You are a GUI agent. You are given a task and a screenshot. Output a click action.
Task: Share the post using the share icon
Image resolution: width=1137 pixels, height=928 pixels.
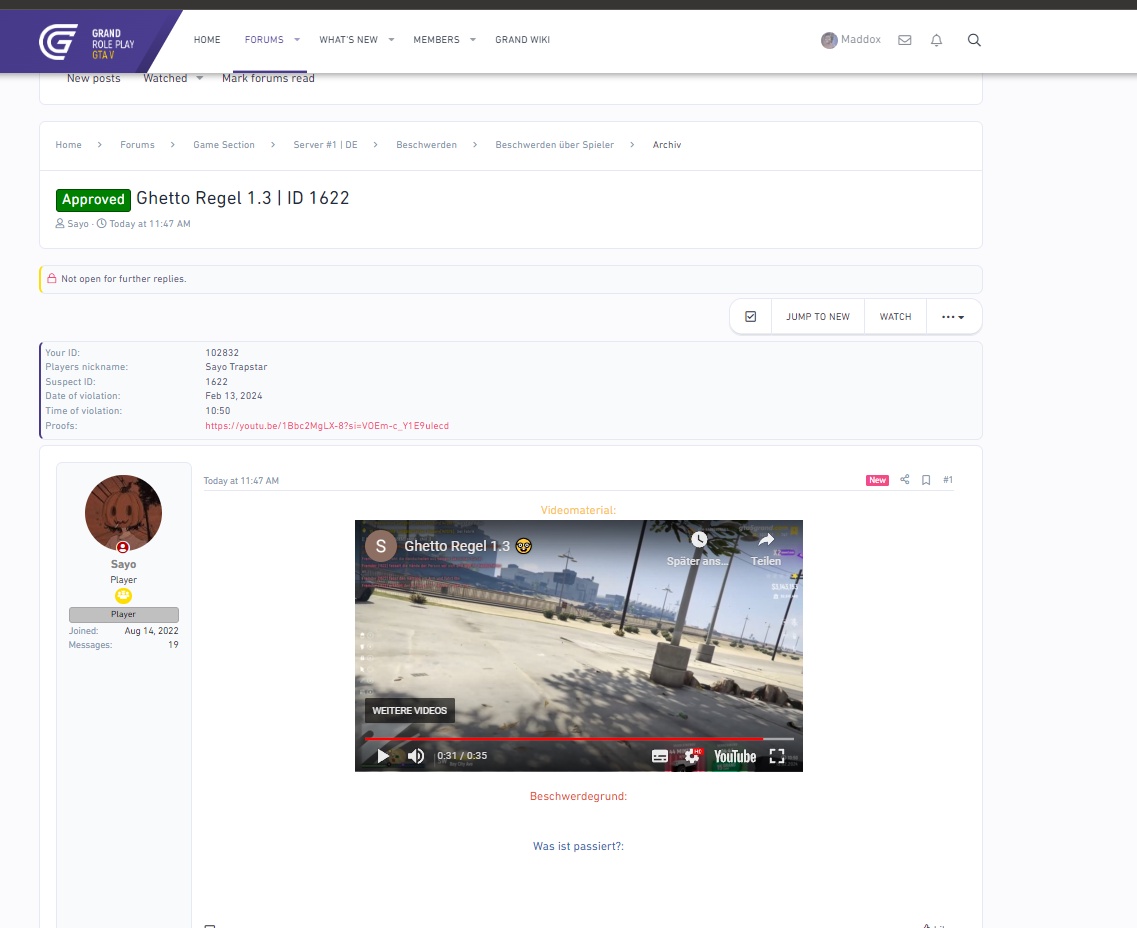click(904, 480)
